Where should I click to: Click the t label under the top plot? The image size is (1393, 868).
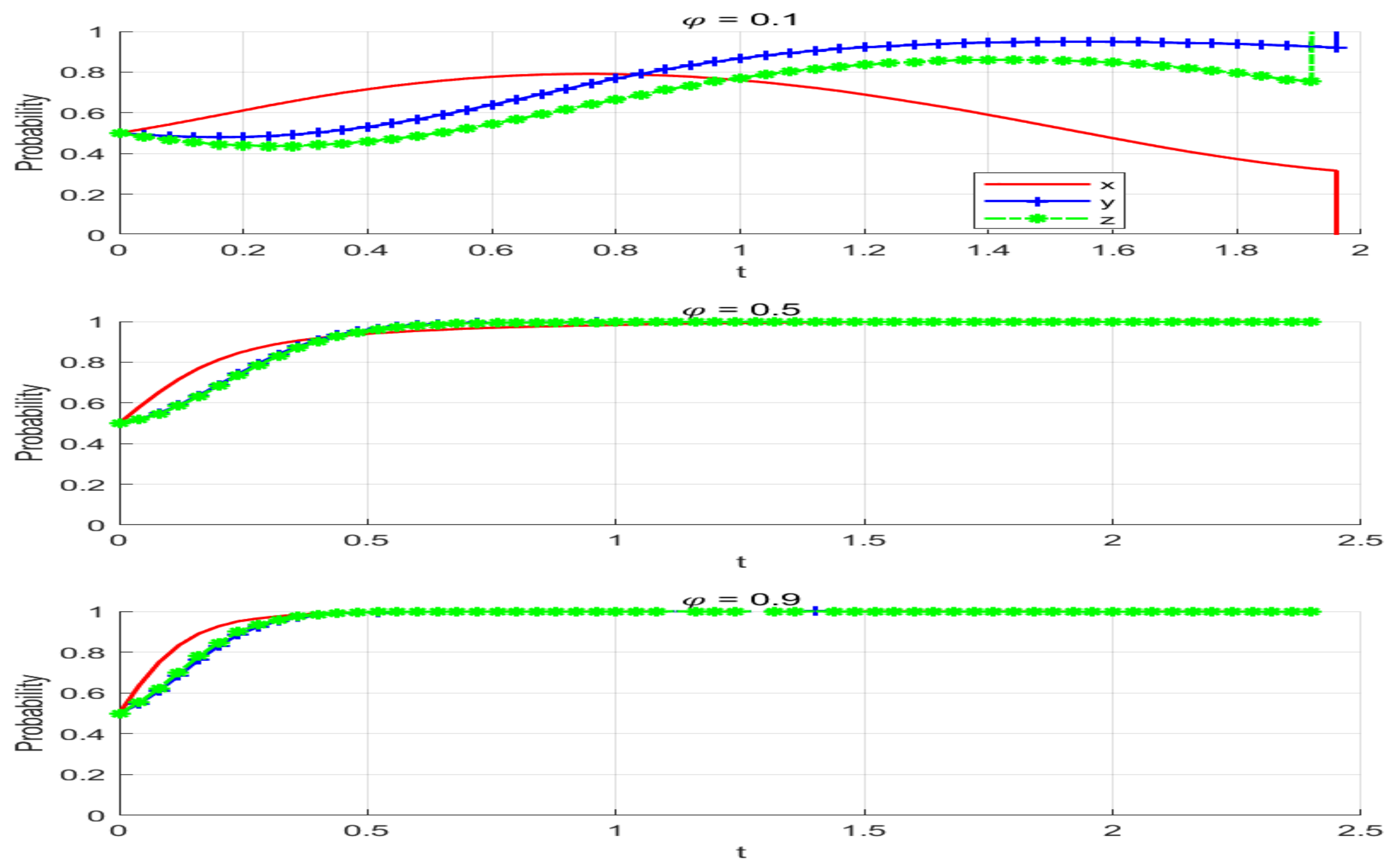tap(741, 271)
